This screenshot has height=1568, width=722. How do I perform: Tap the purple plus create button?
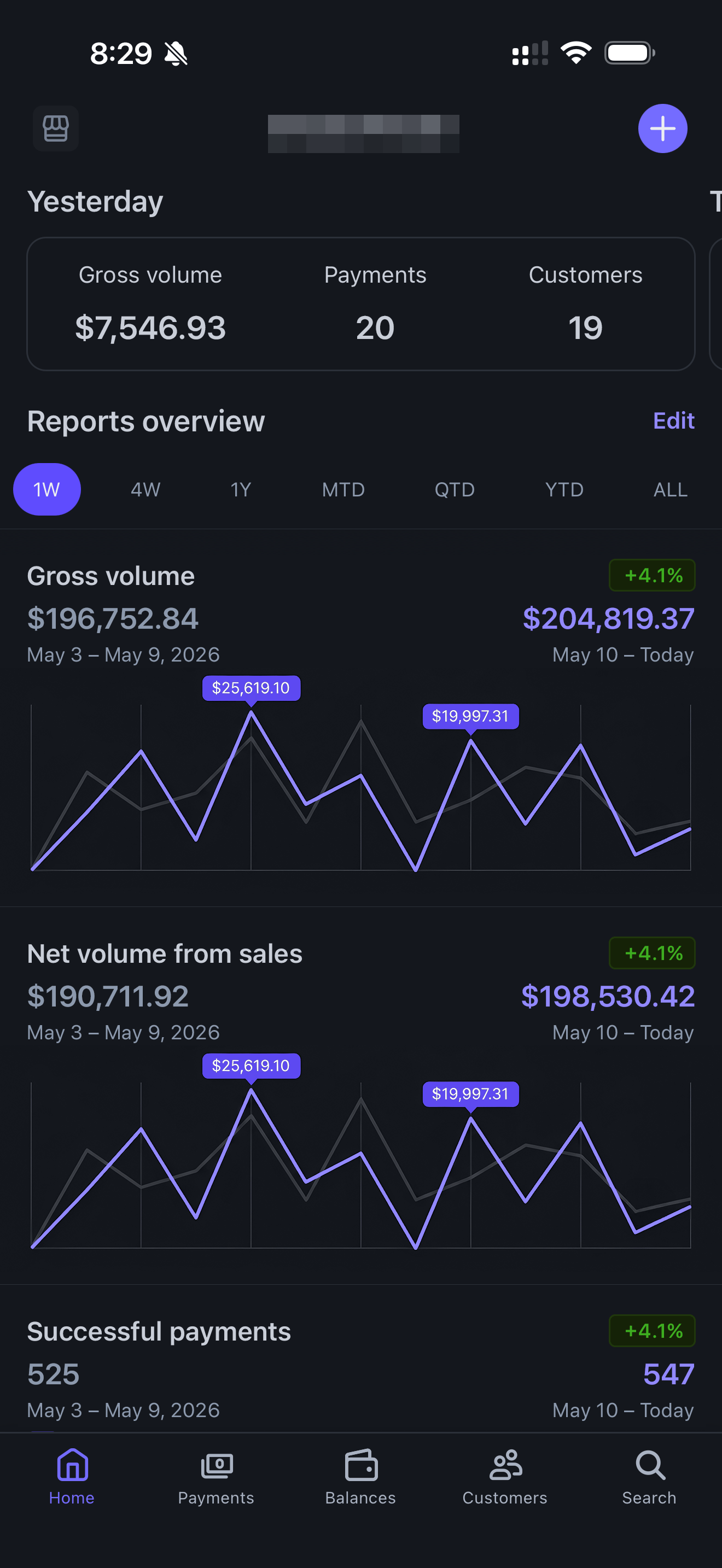[x=662, y=128]
